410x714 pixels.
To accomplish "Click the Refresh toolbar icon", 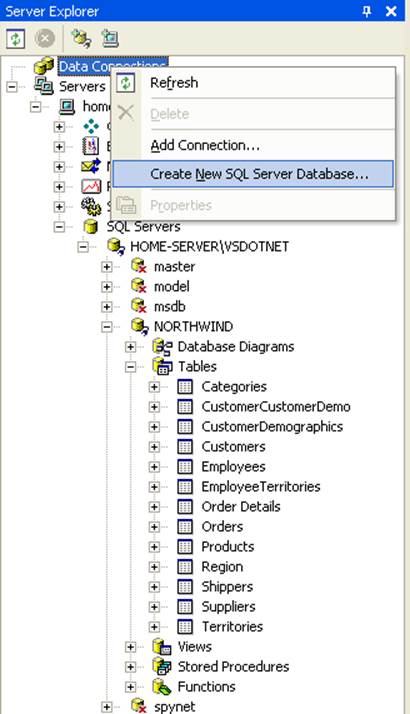I will coord(15,38).
